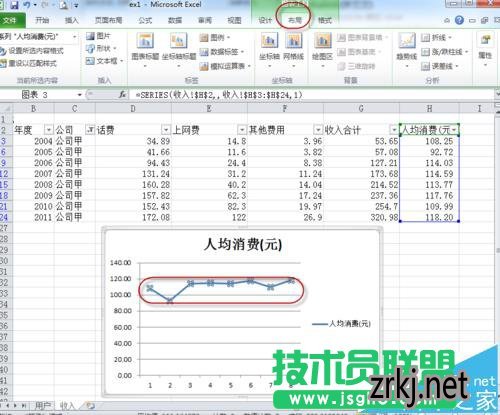Open the 坐标轴标题 axis titles tool
Image resolution: width=500 pixels, height=415 pixels.
pos(179,49)
